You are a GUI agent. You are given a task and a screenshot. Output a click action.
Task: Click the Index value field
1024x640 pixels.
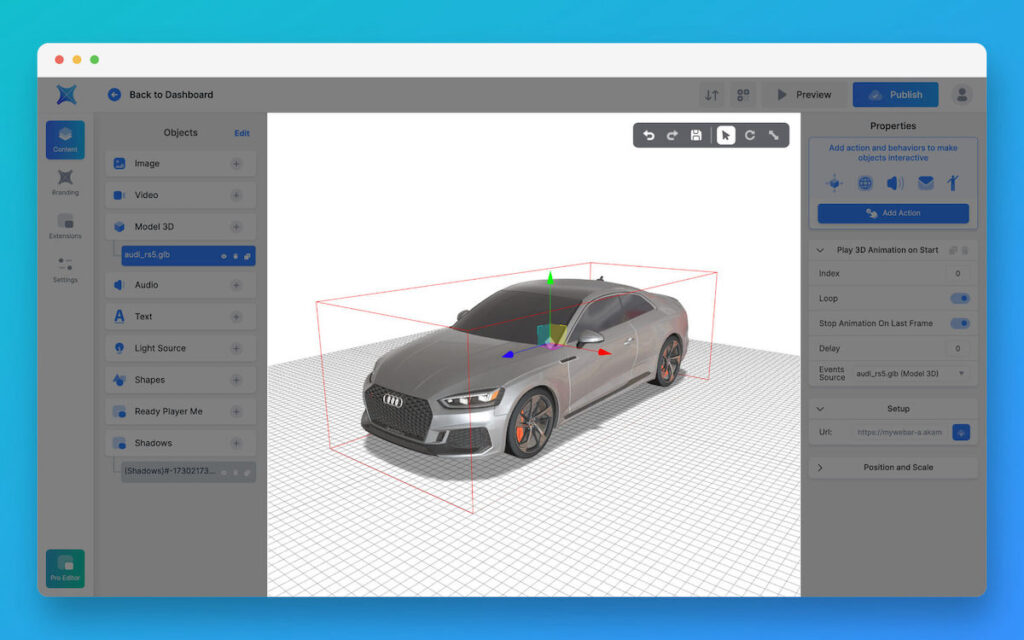click(957, 273)
